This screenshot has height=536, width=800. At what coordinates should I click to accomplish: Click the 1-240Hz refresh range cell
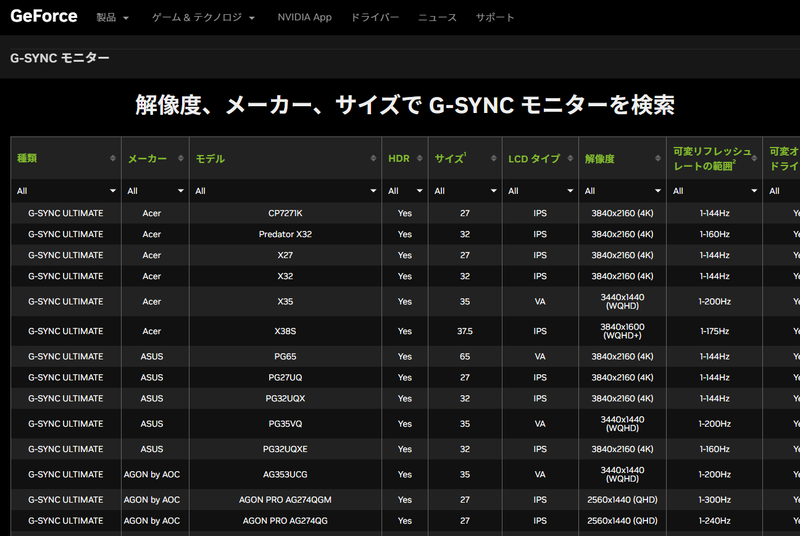[715, 521]
